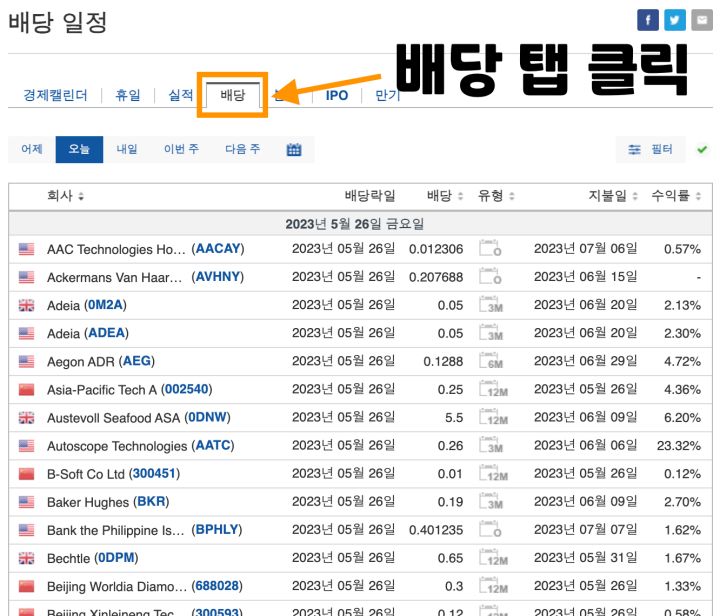
Task: Click 3M type icon in Baker Hughes row
Action: [x=491, y=501]
